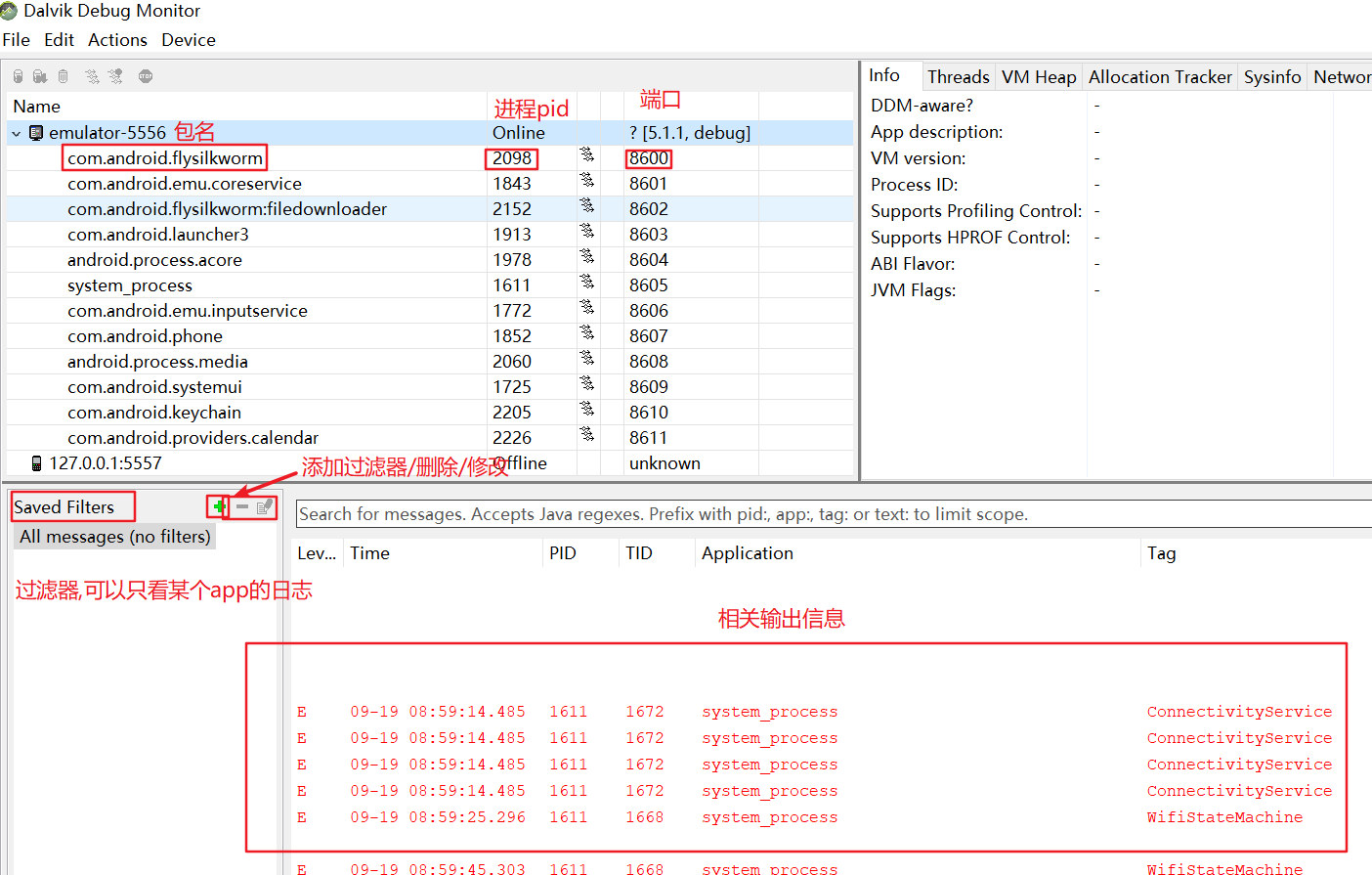This screenshot has width=1372, height=875.
Task: Select android.process.acore process
Action: 154,260
